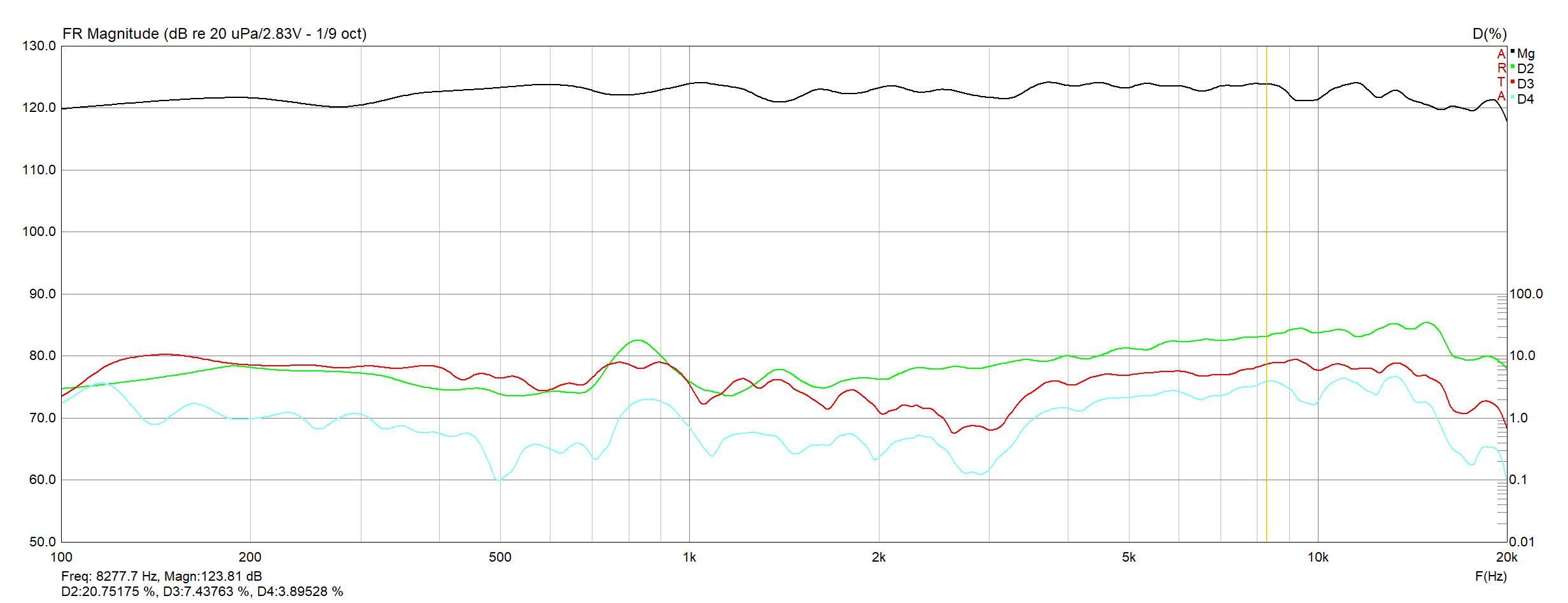The height and width of the screenshot is (603, 1568).
Task: Click the F(Hz) axis label
Action: tap(1490, 576)
